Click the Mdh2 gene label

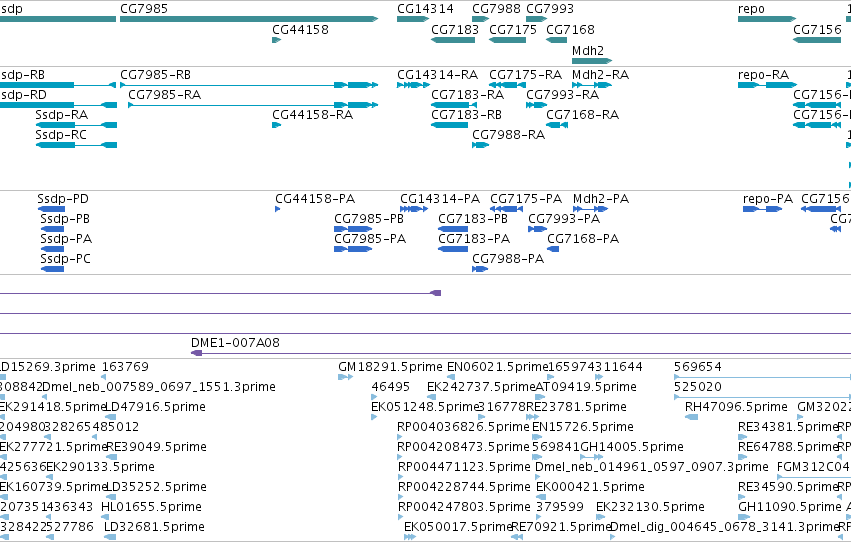[x=588, y=51]
